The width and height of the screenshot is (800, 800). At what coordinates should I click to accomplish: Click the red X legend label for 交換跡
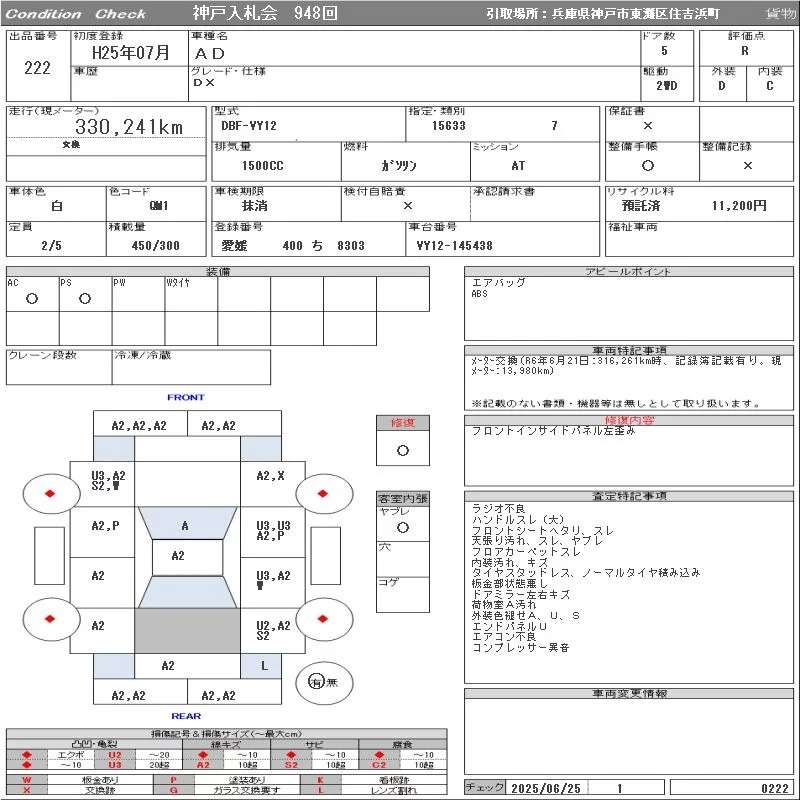coord(27,790)
